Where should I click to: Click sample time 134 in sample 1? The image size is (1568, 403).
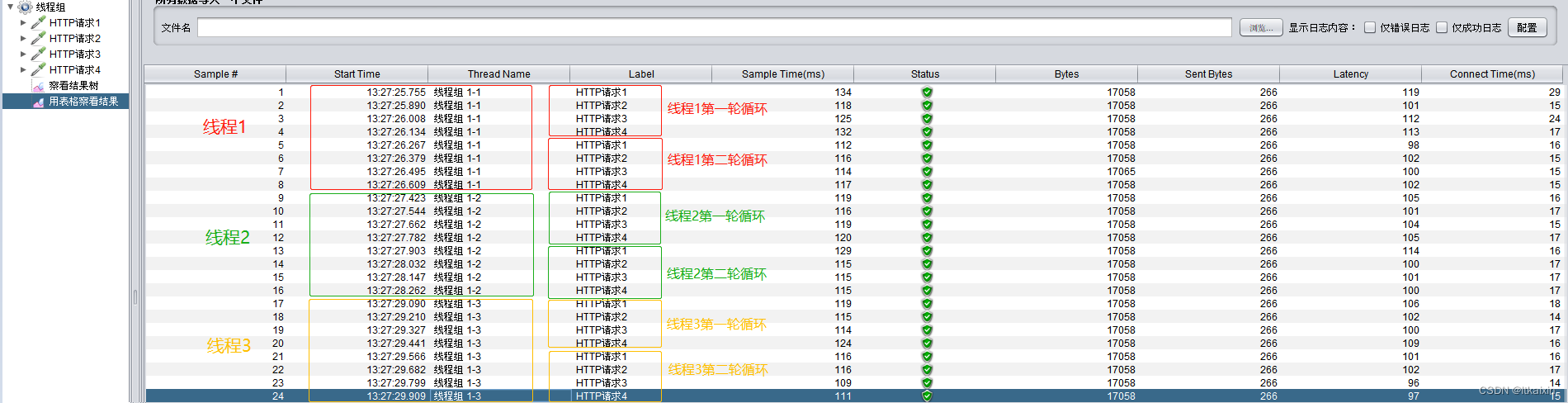[843, 92]
